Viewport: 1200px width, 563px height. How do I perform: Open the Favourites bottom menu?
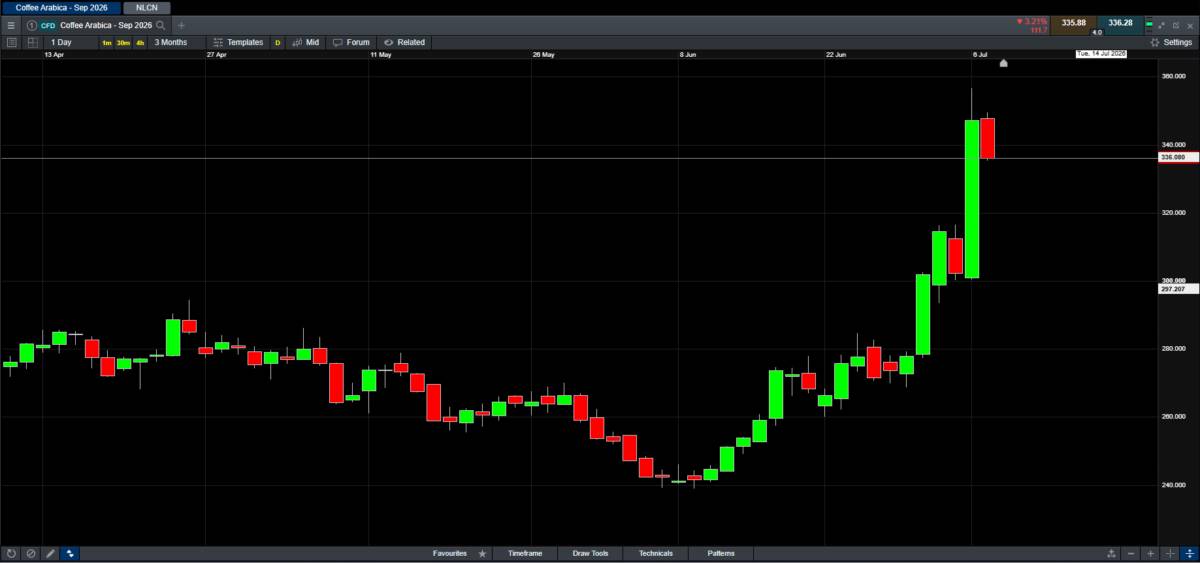point(450,553)
